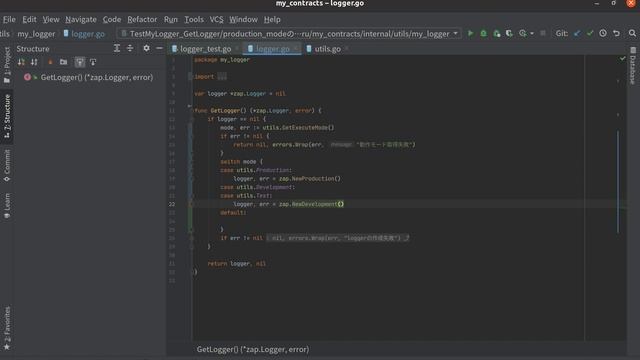Click logger.go in navigation breadcrumb

pyautogui.click(x=84, y=34)
